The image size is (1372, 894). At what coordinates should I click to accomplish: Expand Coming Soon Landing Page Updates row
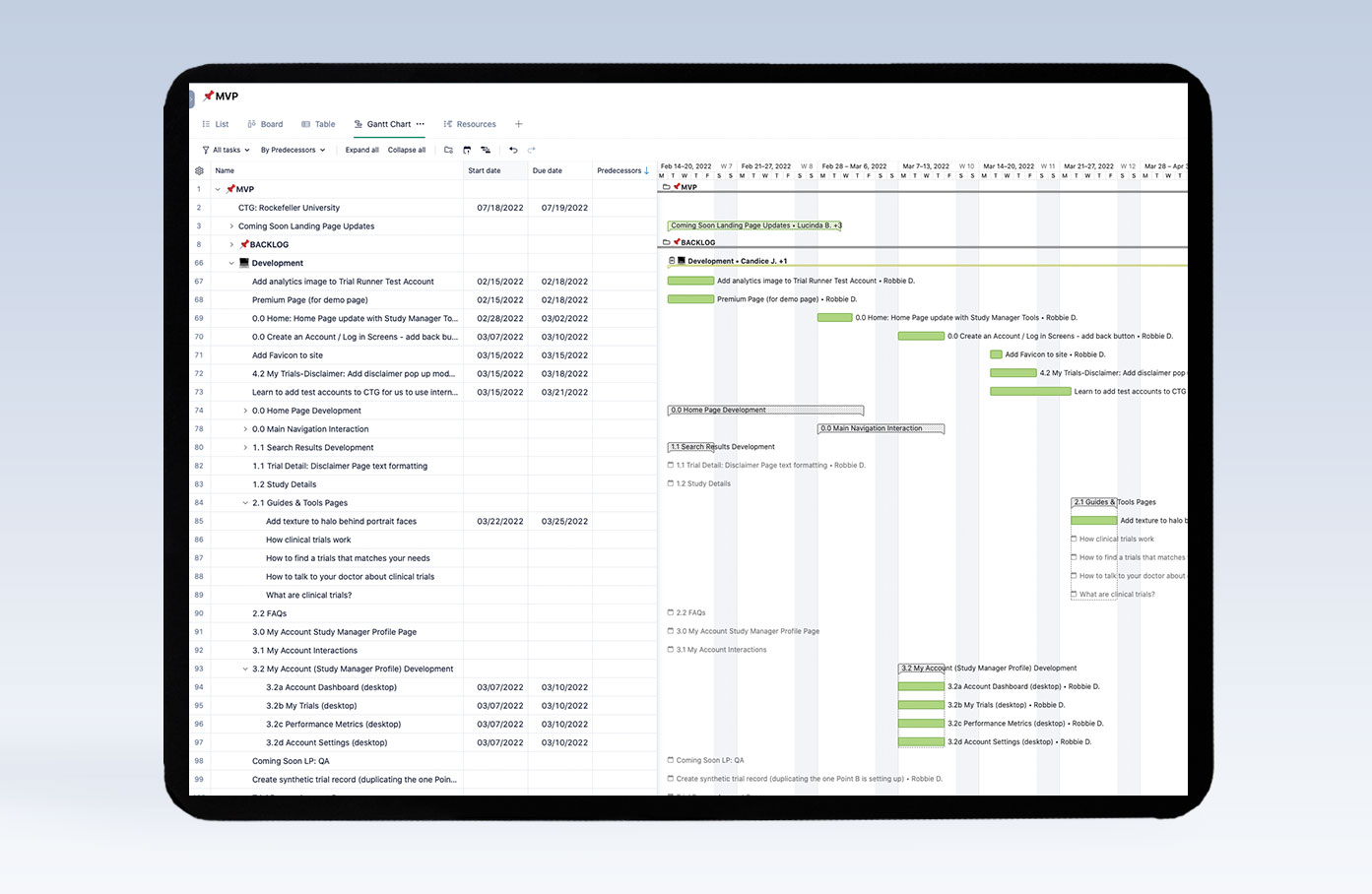click(x=231, y=226)
